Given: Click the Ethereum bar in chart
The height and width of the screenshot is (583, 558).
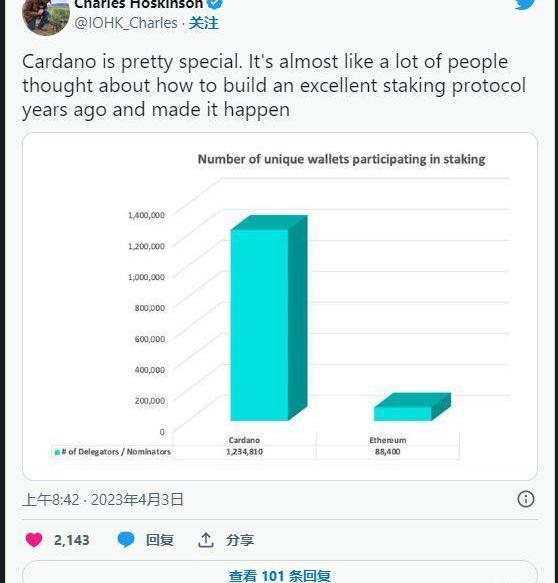Looking at the screenshot, I should pyautogui.click(x=412, y=407).
